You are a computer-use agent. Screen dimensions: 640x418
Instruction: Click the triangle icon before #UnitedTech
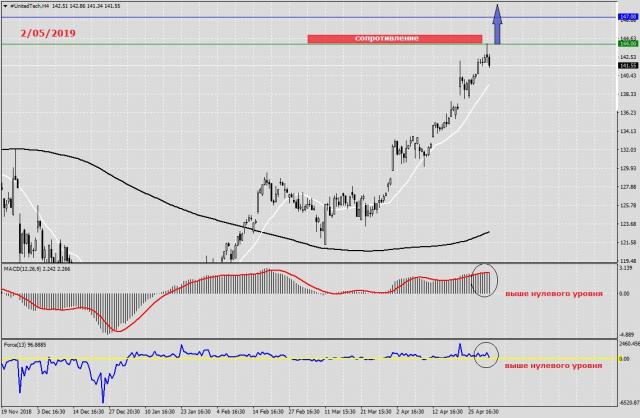pos(5,8)
